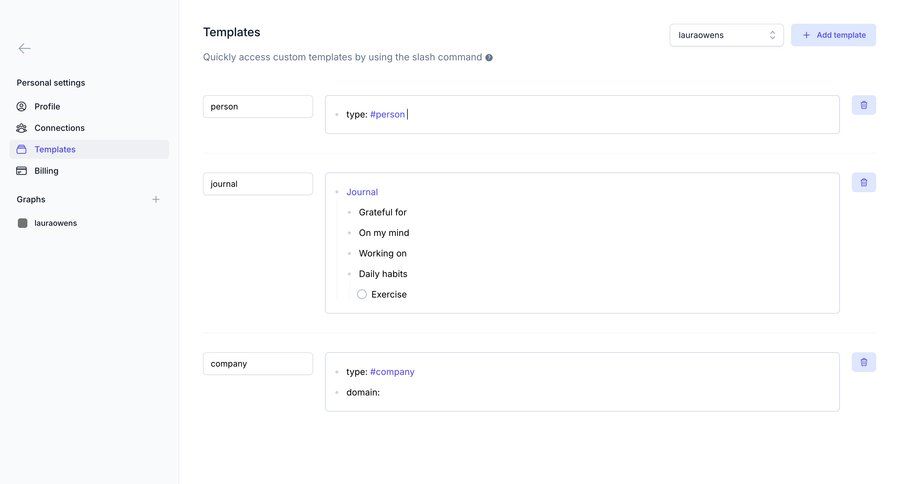This screenshot has height=484, width=900.
Task: Click the lauraowens graph square icon
Action: click(x=22, y=223)
